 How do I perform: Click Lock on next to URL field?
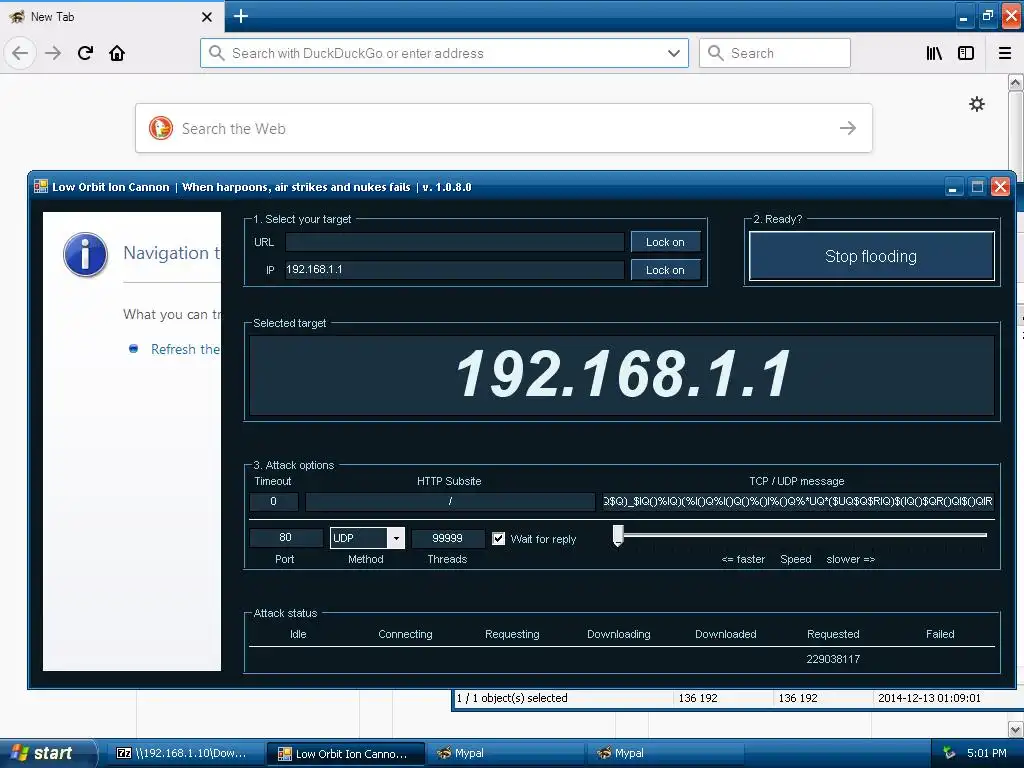click(665, 242)
